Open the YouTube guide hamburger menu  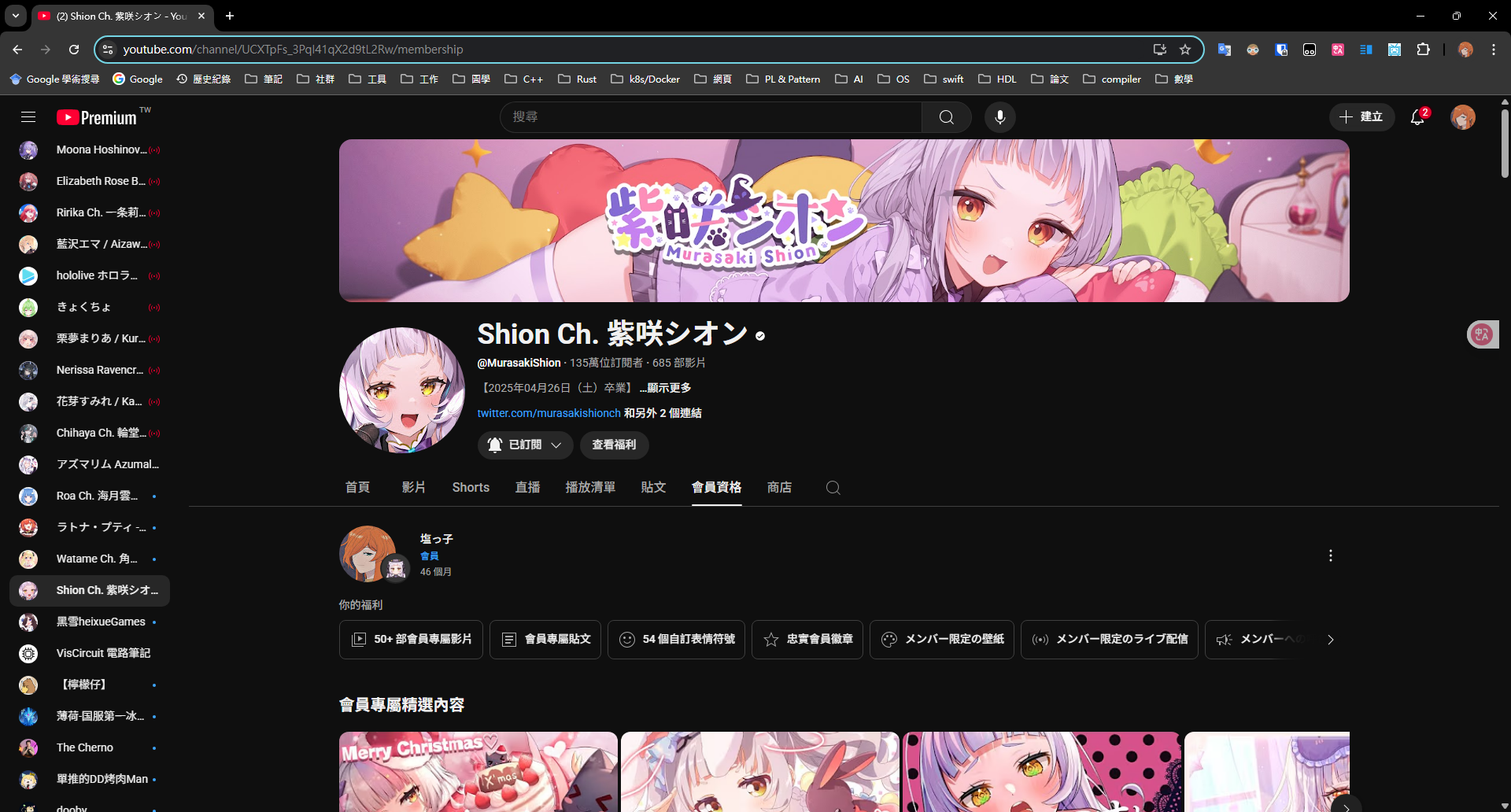point(28,117)
